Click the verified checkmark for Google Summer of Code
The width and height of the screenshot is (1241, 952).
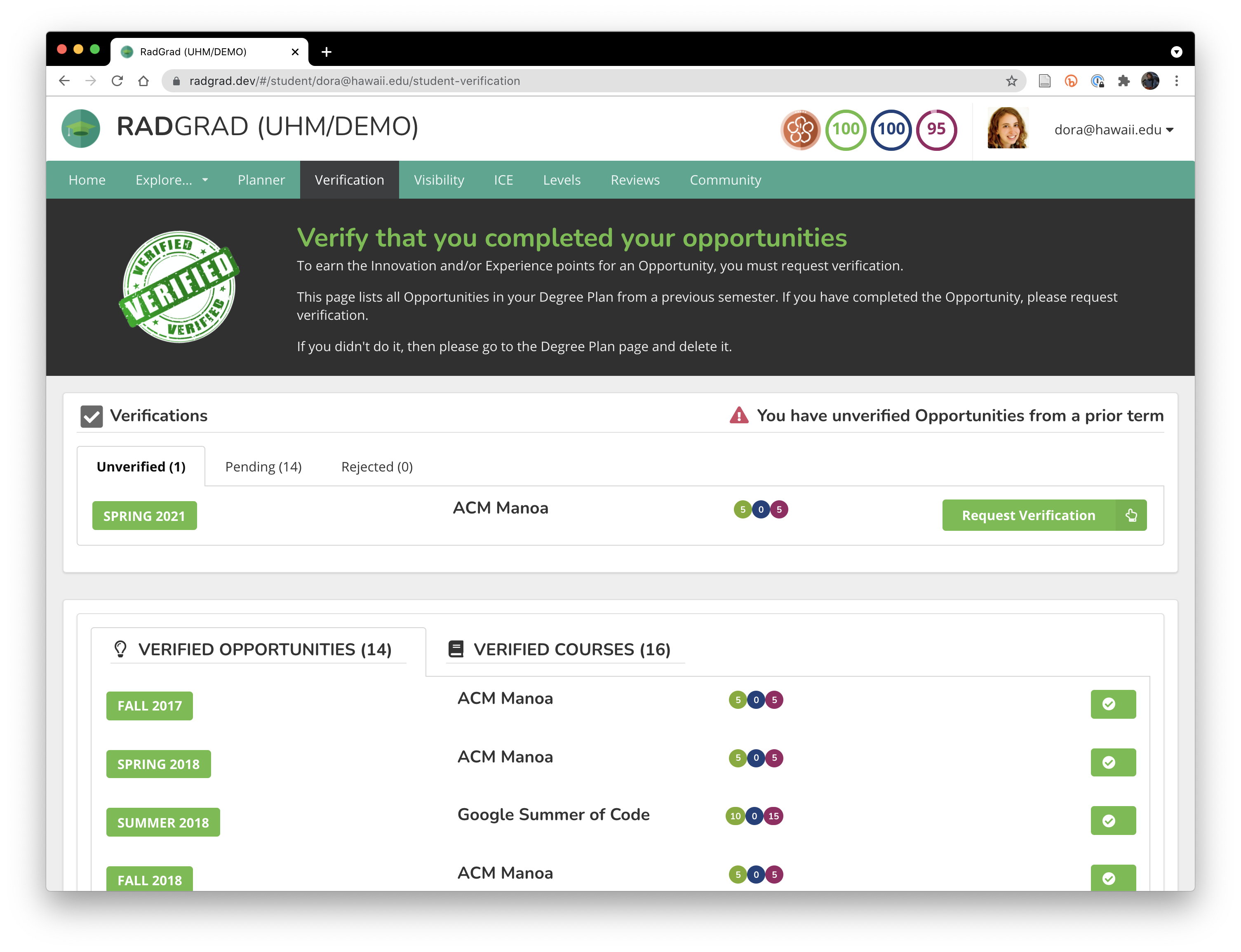coord(1113,821)
